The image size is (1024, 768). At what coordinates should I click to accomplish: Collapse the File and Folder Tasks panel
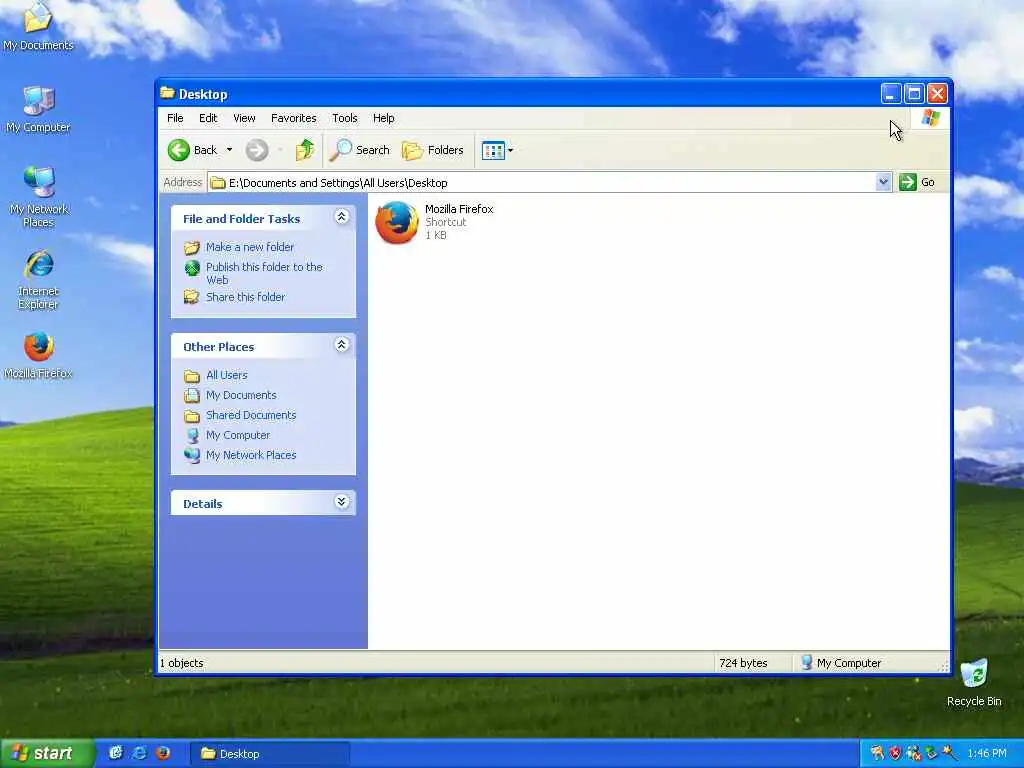(342, 217)
